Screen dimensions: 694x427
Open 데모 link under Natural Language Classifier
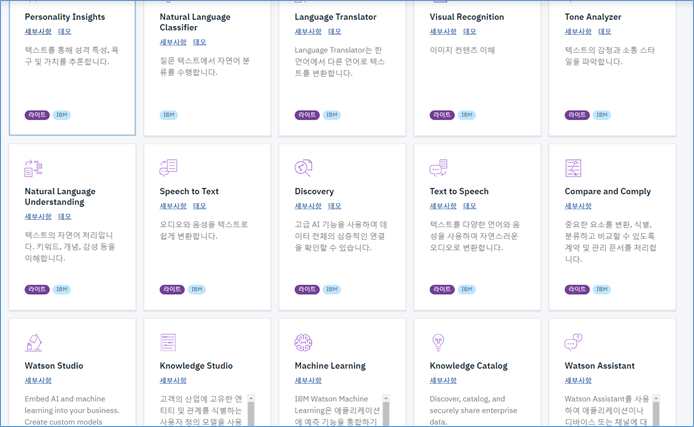(x=200, y=42)
